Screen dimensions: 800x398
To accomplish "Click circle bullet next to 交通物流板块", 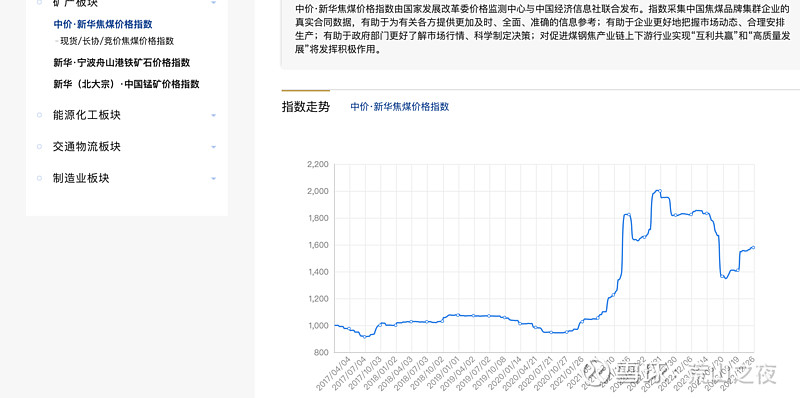I will click(39, 147).
